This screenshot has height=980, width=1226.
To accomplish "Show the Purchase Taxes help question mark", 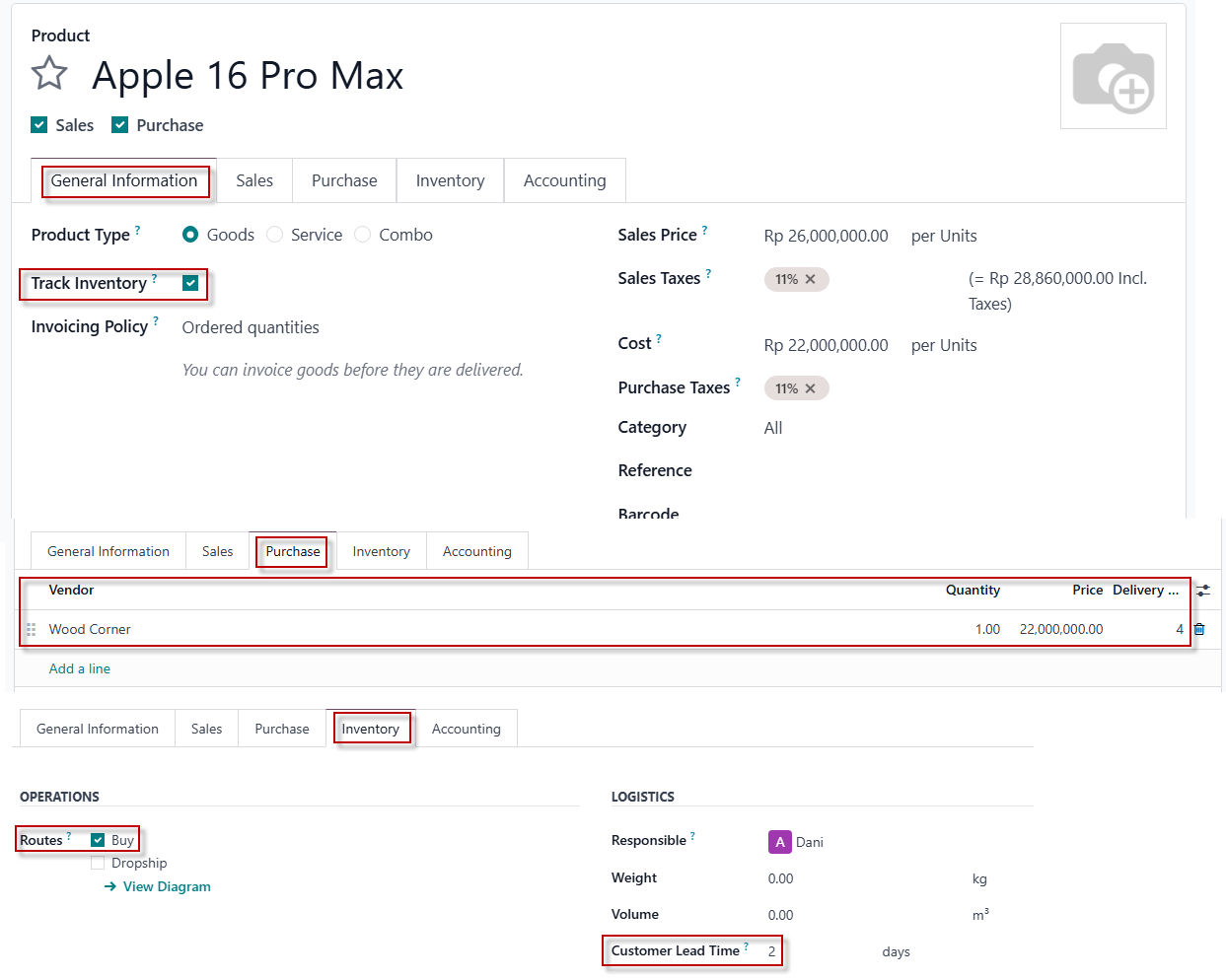I will click(738, 382).
